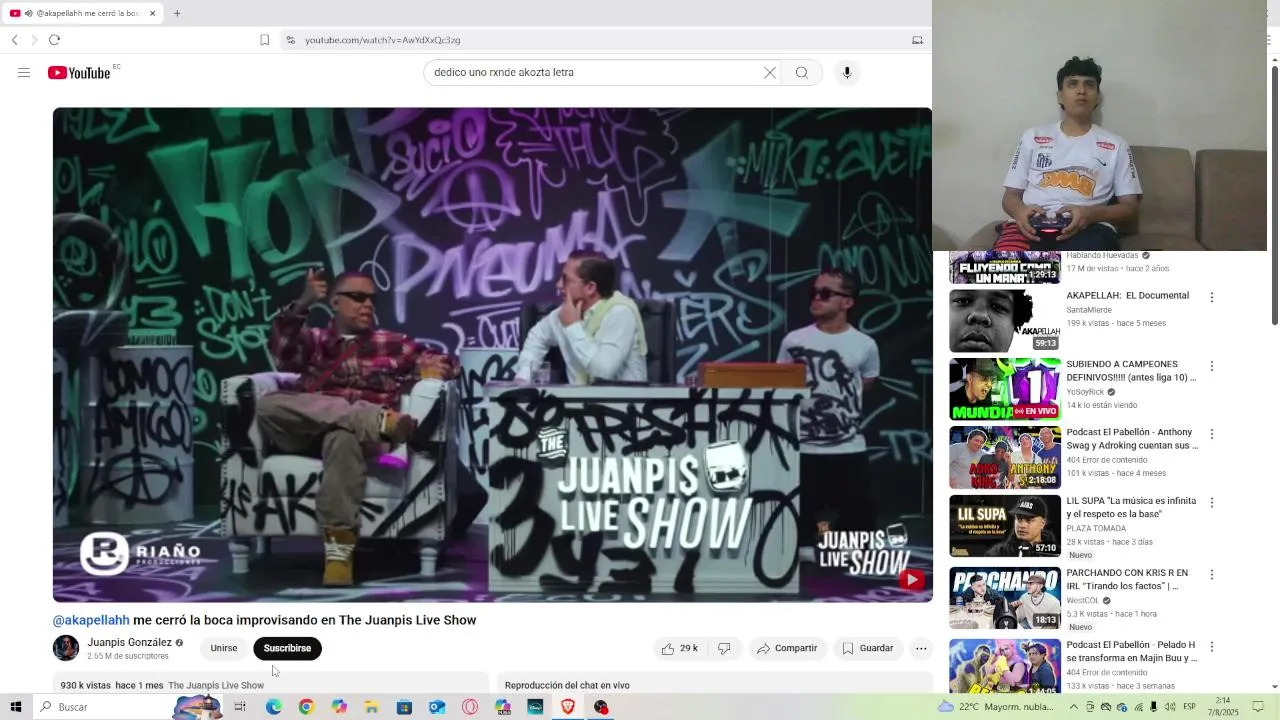Viewport: 1280px width, 720px height.
Task: Bookmark this page using bookmark icon
Action: [264, 40]
